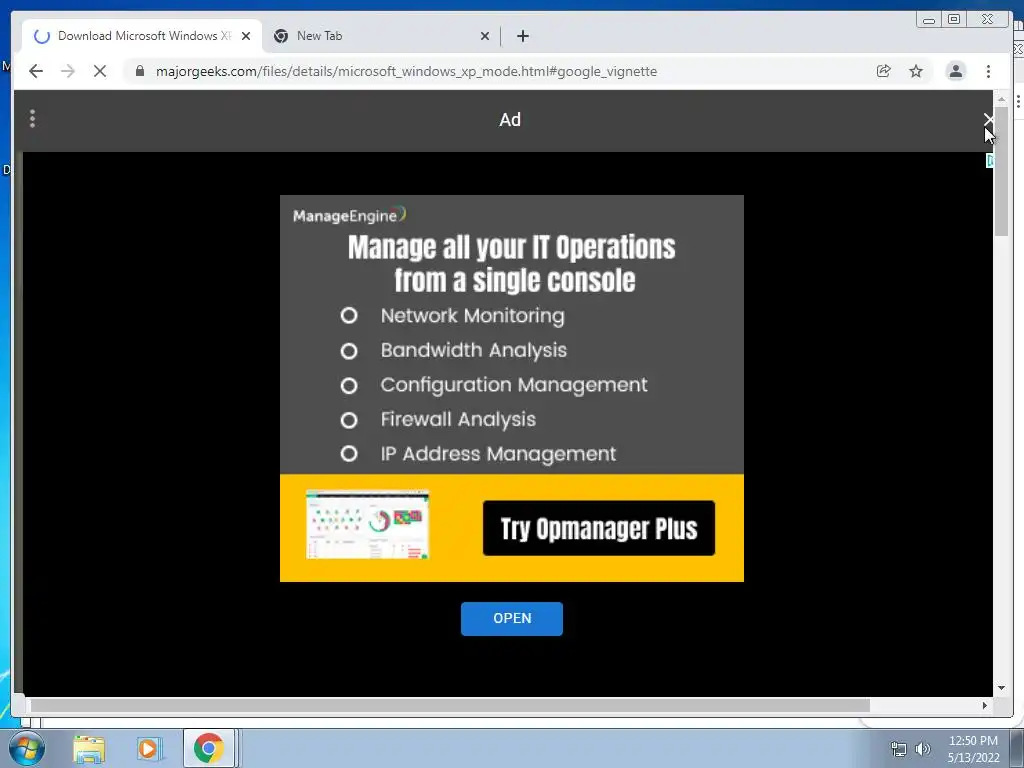The image size is (1024, 768).
Task: Click the address bar URL
Action: (x=406, y=71)
